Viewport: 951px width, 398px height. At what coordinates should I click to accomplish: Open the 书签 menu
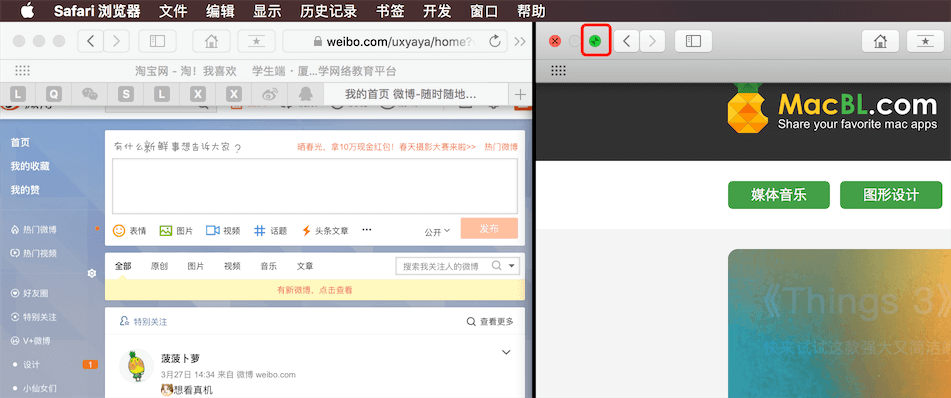click(389, 11)
